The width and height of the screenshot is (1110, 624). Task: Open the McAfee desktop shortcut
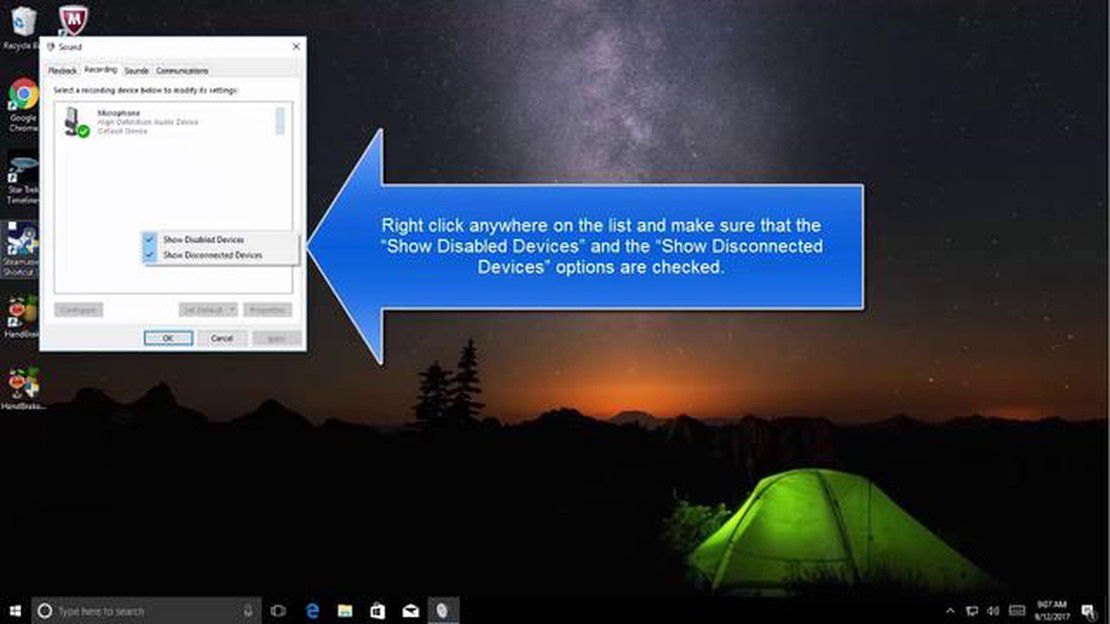point(71,21)
